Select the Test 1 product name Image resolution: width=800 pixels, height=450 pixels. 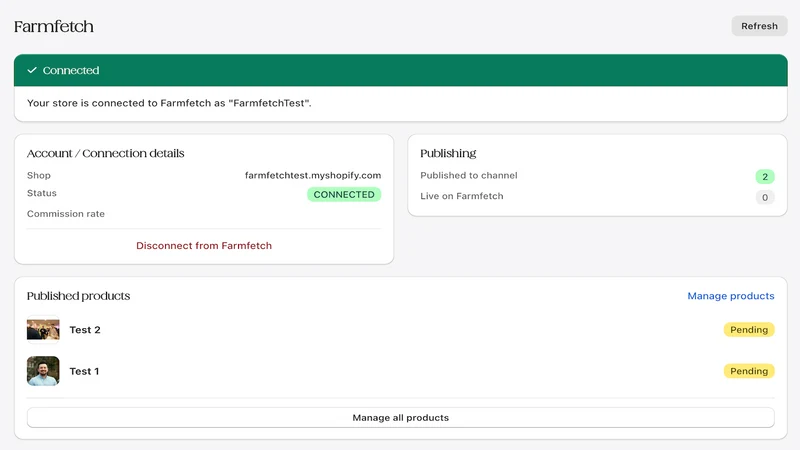tap(84, 371)
